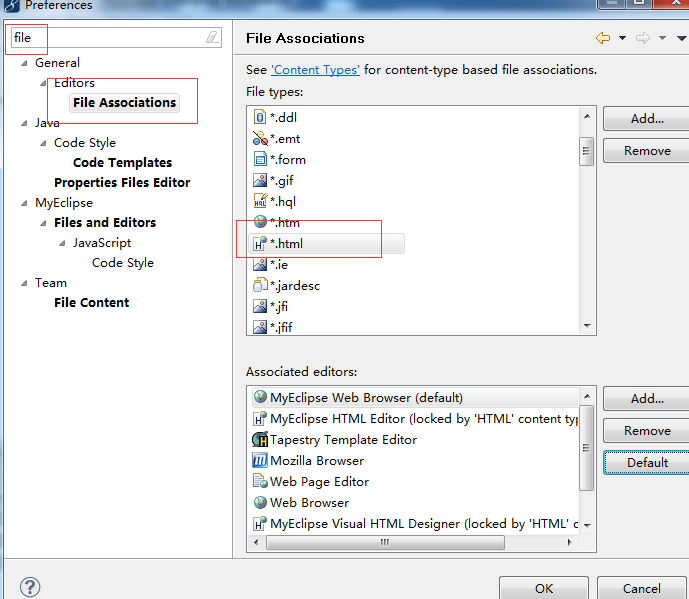Select Code Templates preference page
The image size is (689, 599).
[122, 163]
